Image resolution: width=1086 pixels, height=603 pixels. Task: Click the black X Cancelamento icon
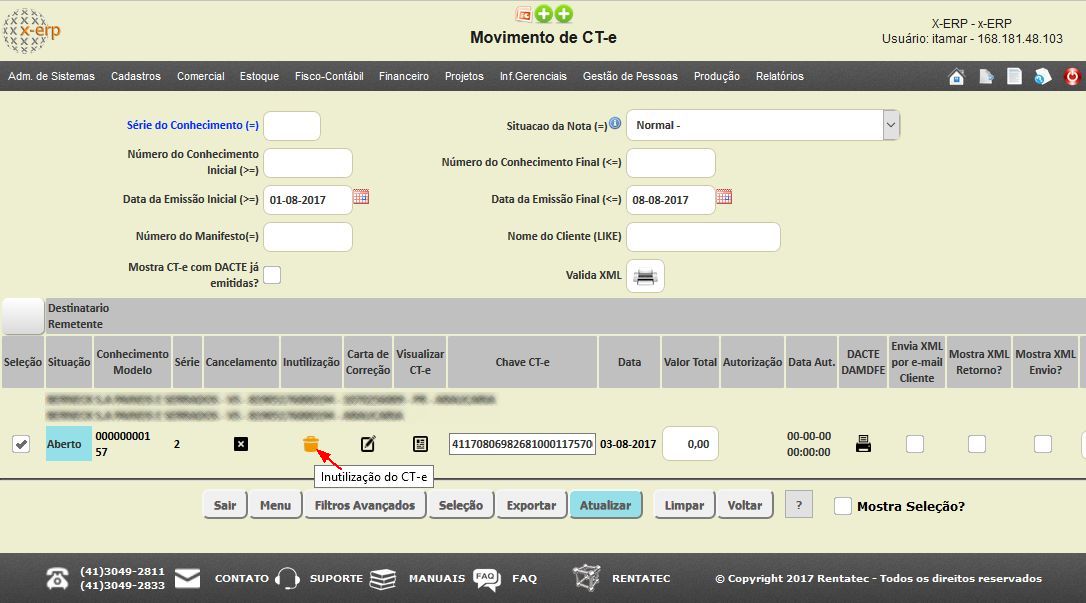(x=240, y=444)
